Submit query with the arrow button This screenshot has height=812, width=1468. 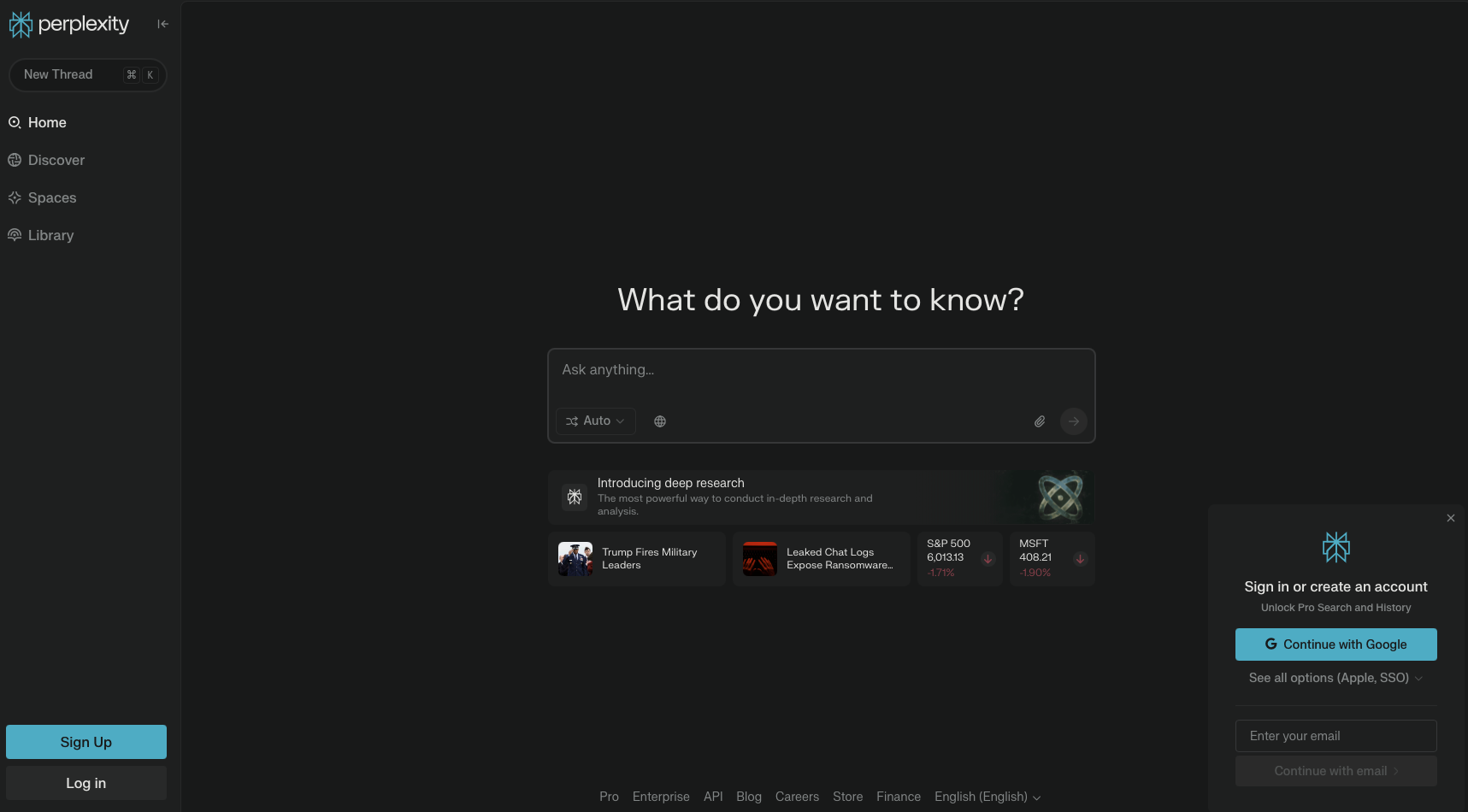pyautogui.click(x=1074, y=421)
